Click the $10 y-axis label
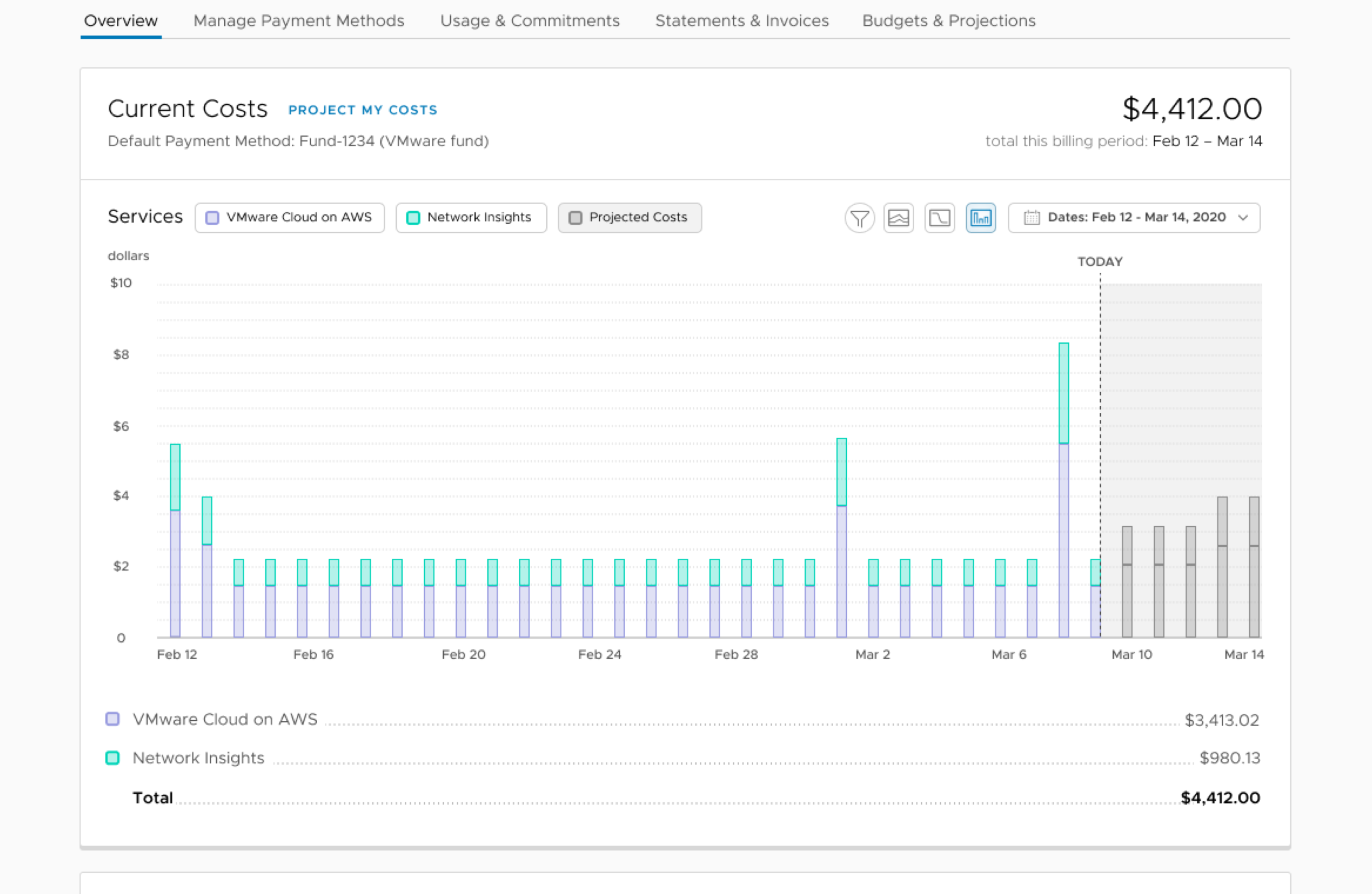 [121, 283]
